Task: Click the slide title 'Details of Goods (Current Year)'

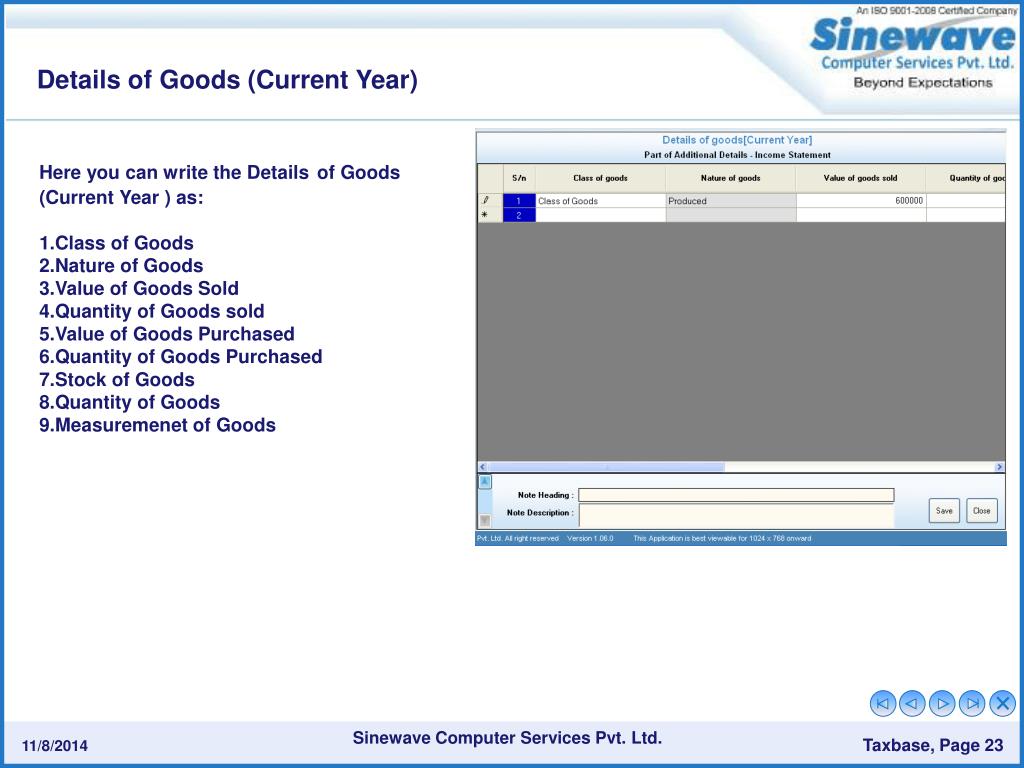Action: 227,80
